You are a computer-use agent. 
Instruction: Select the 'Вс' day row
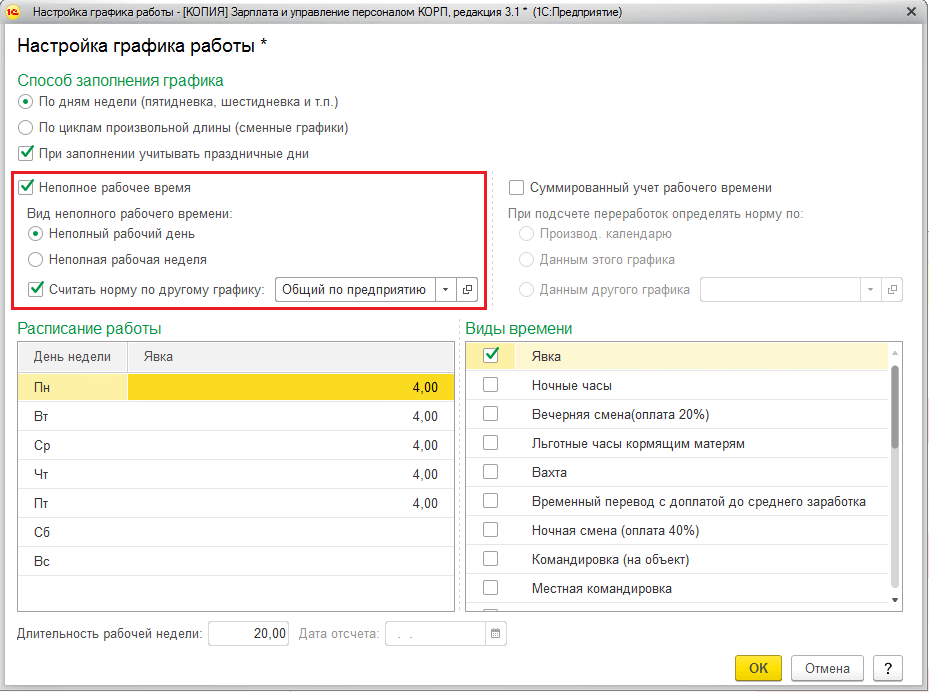point(236,561)
